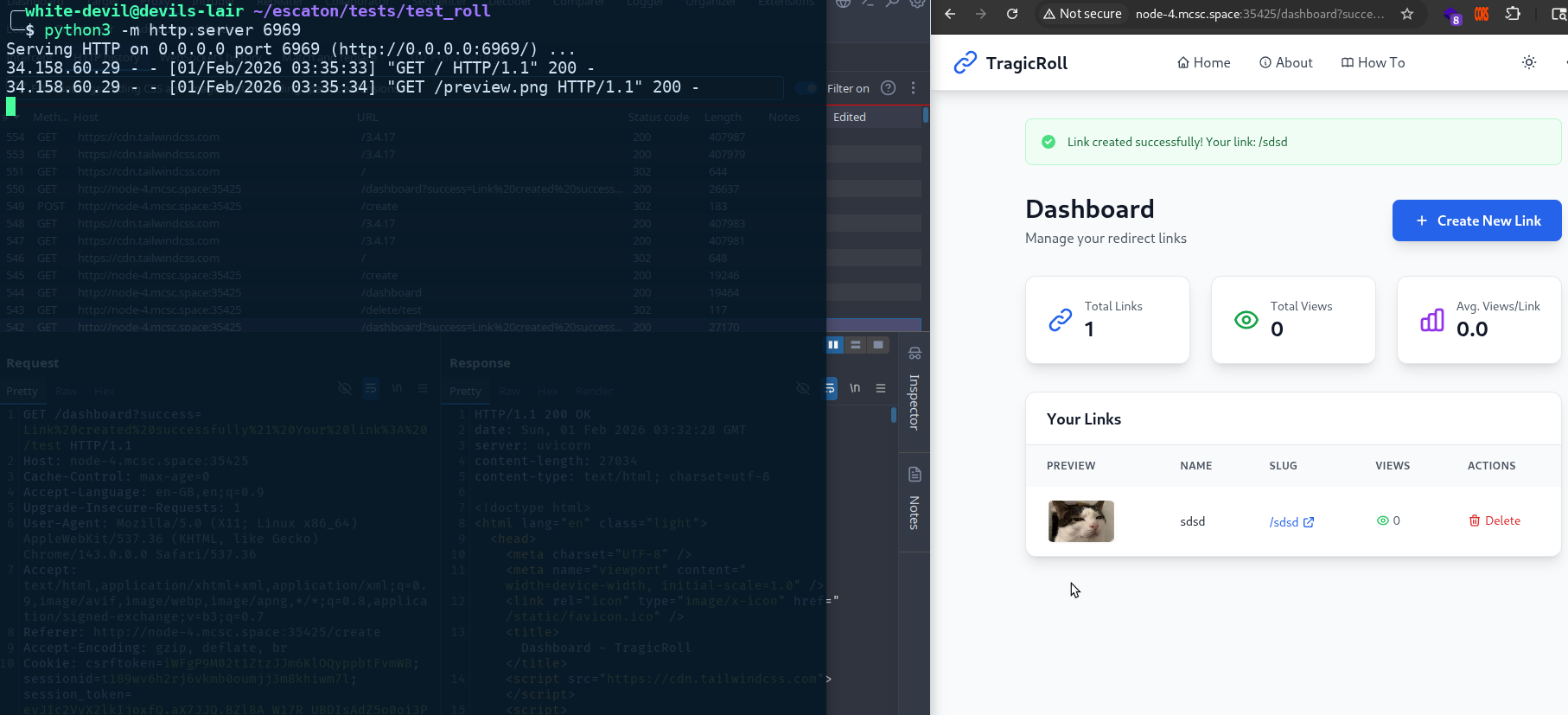The width and height of the screenshot is (1568, 715).
Task: Click the terminal path ~/escaton/tests/test_roll
Action: tap(372, 11)
